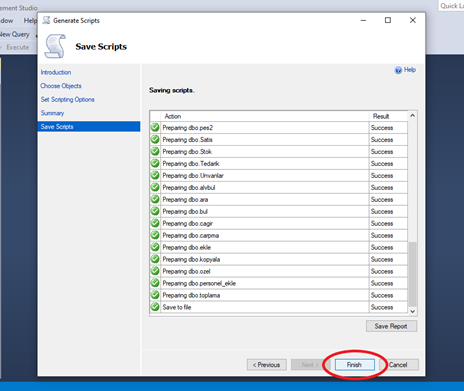464x391 pixels.
Task: Click success icon for Preparing dbo.kopyala
Action: [x=155, y=259]
